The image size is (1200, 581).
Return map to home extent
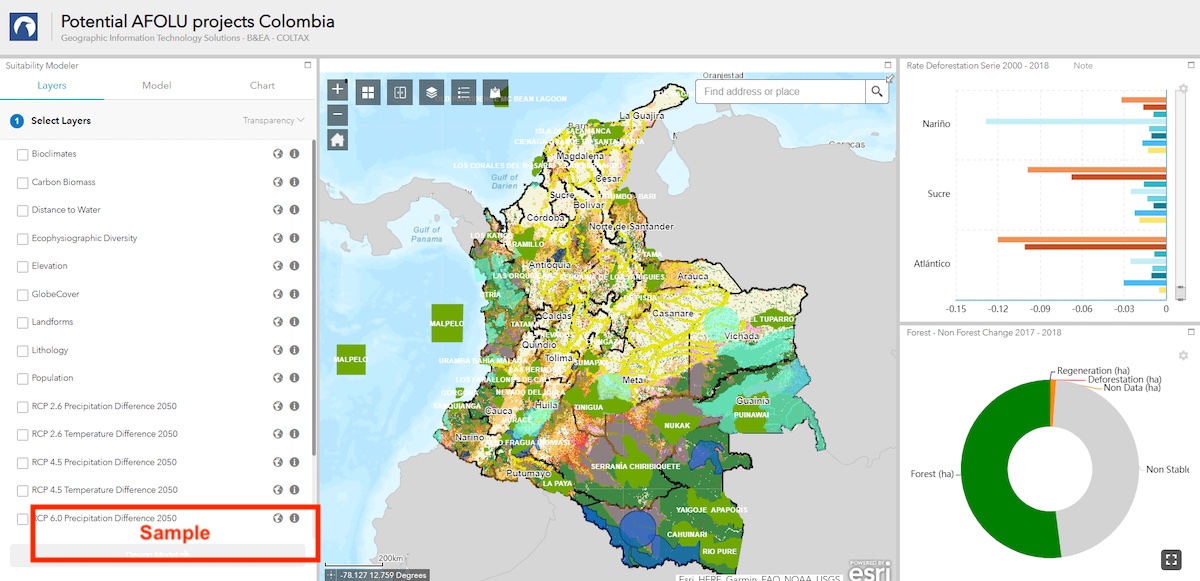338,140
